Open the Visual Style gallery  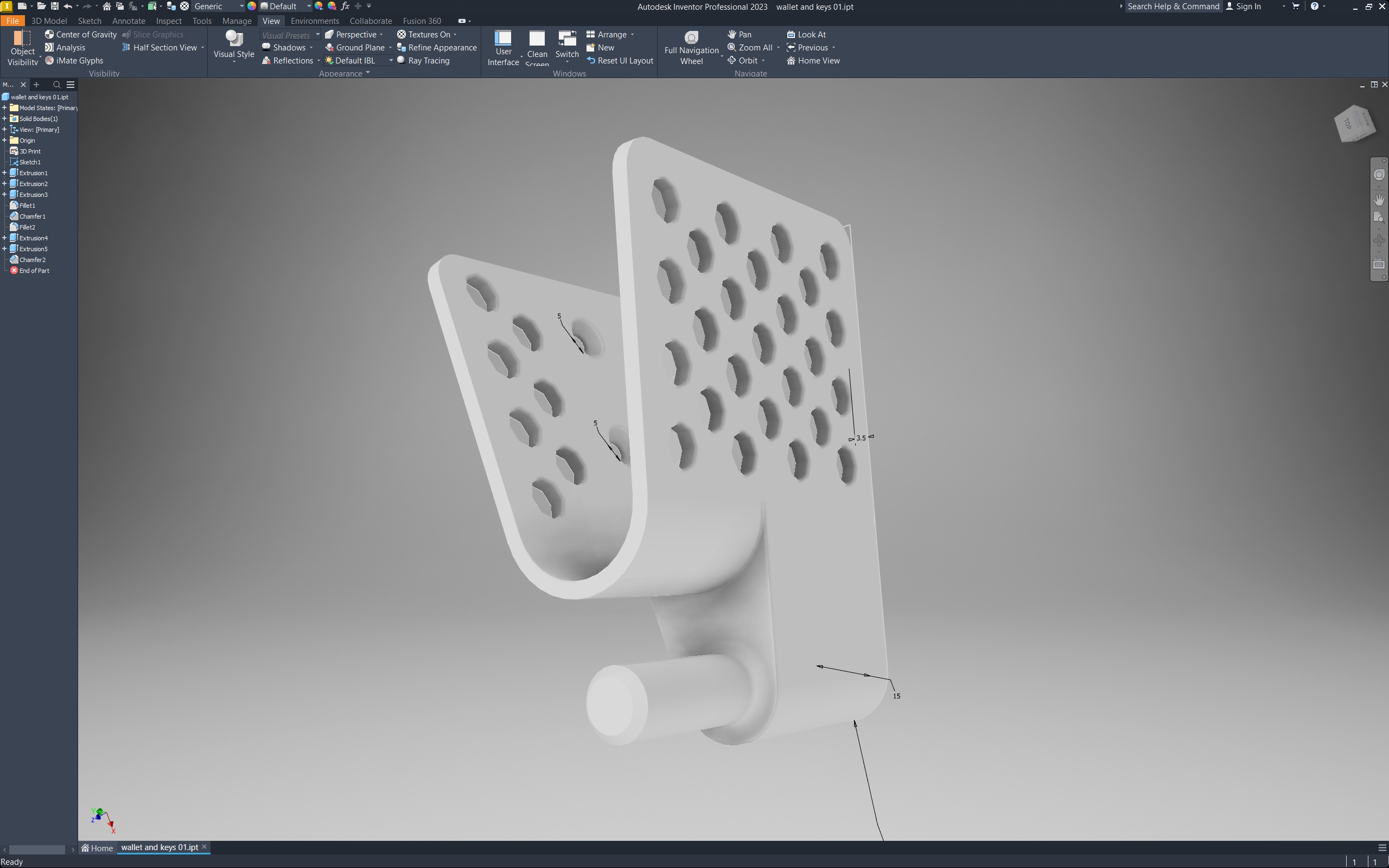click(234, 46)
